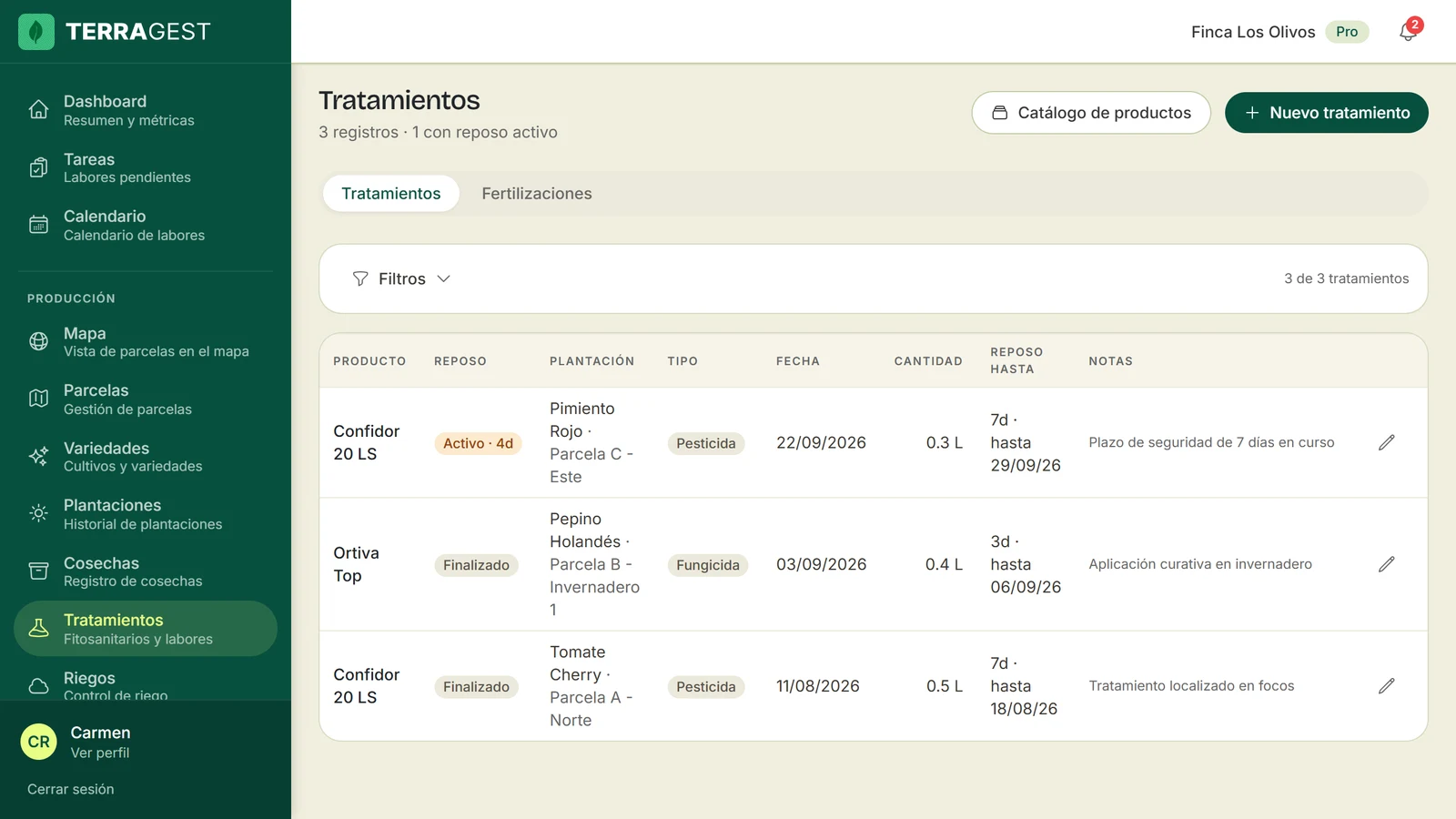Open Ver perfil link

(x=100, y=753)
